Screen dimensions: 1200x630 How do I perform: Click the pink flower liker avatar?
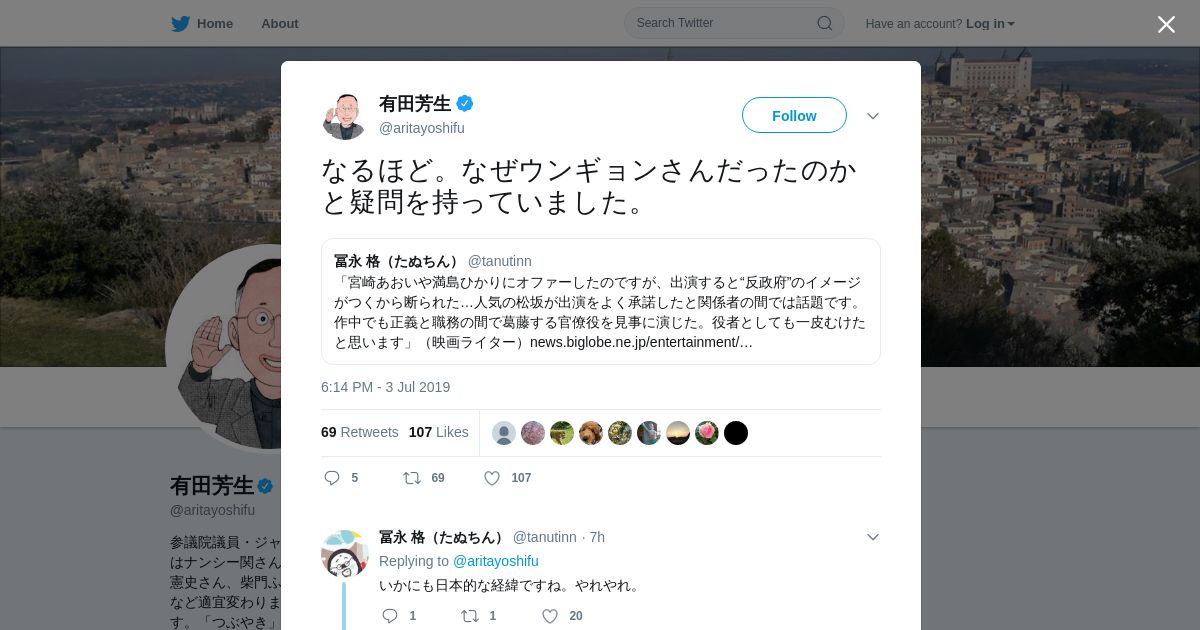point(707,433)
